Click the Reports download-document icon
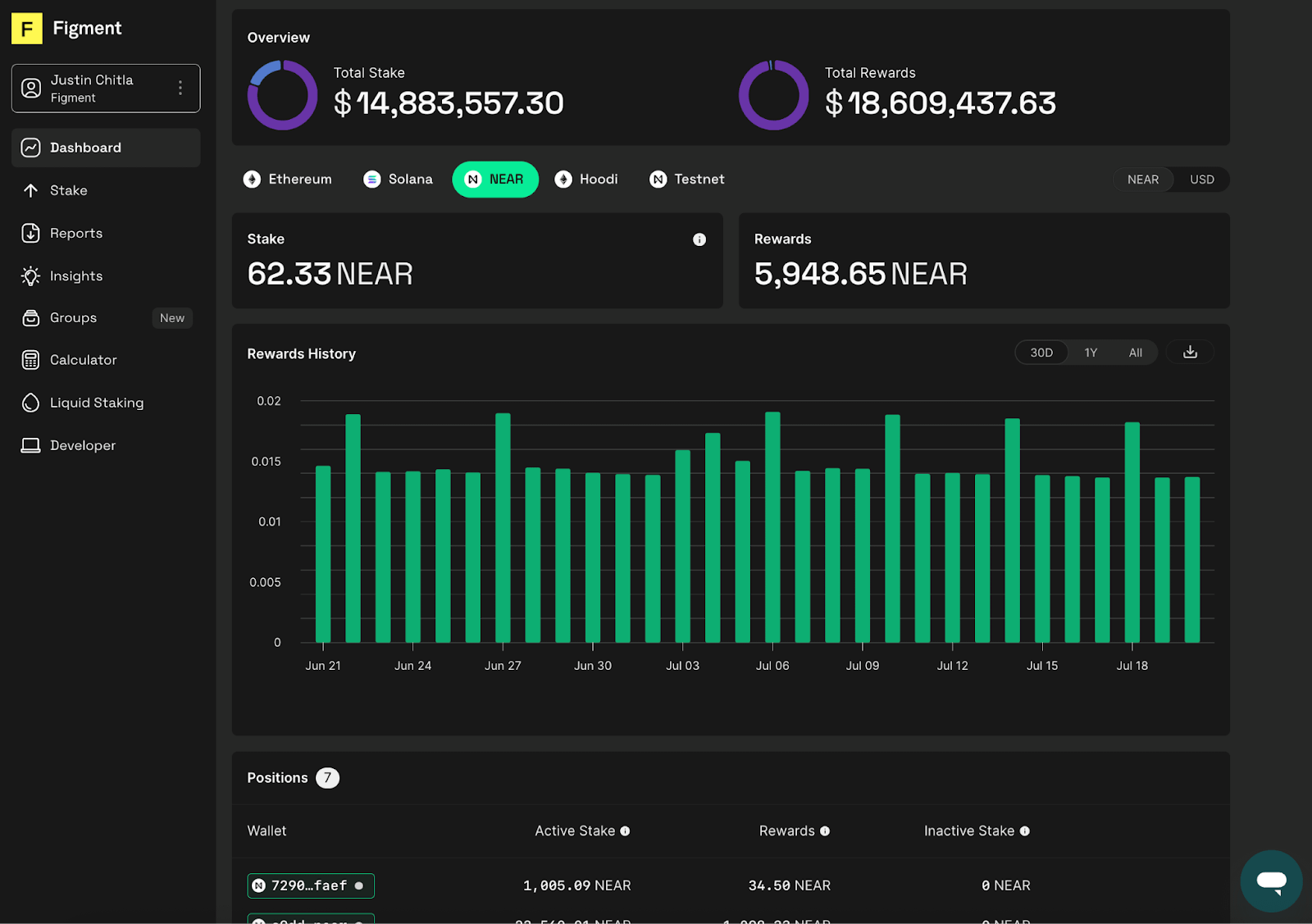 (30, 233)
